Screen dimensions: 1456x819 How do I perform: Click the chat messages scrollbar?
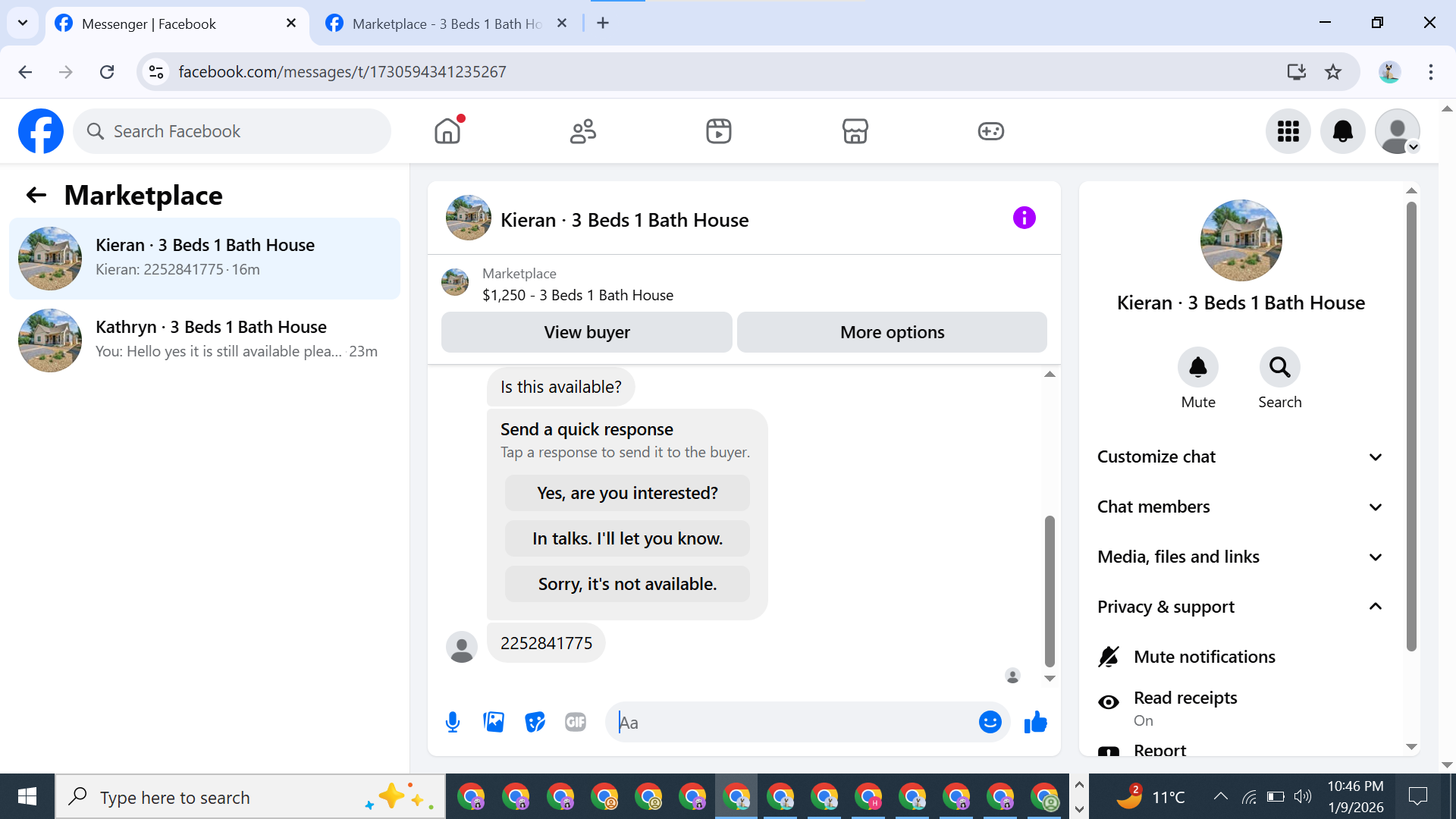click(x=1050, y=591)
